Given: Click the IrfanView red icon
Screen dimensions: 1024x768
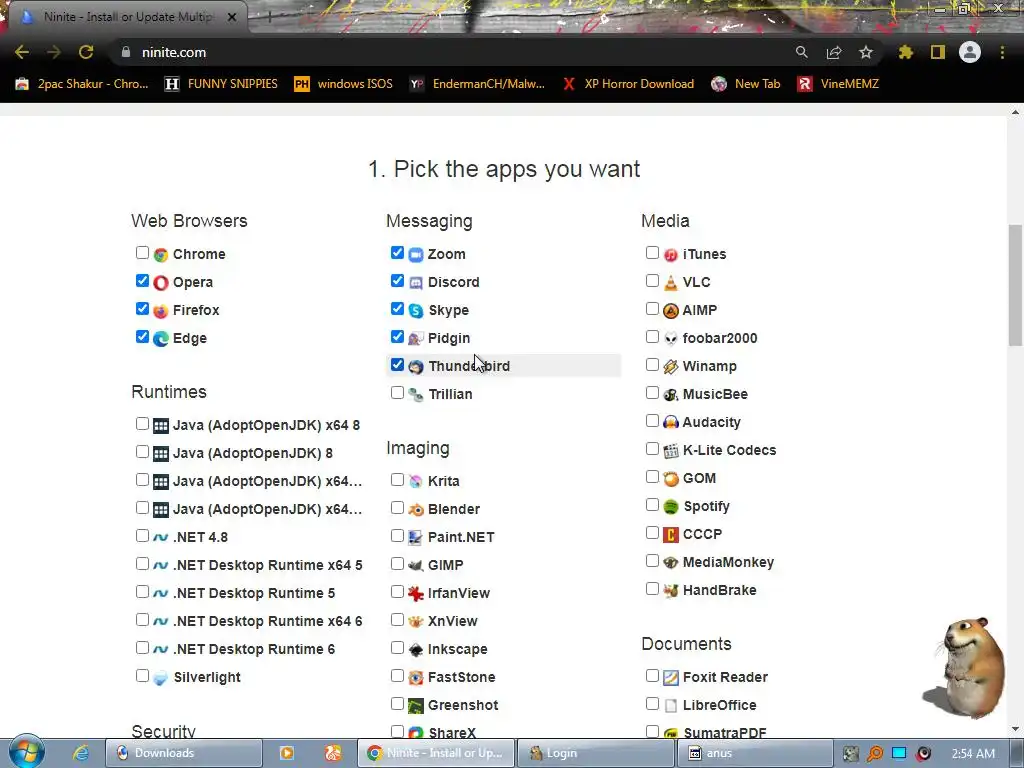Looking at the screenshot, I should [x=416, y=594].
